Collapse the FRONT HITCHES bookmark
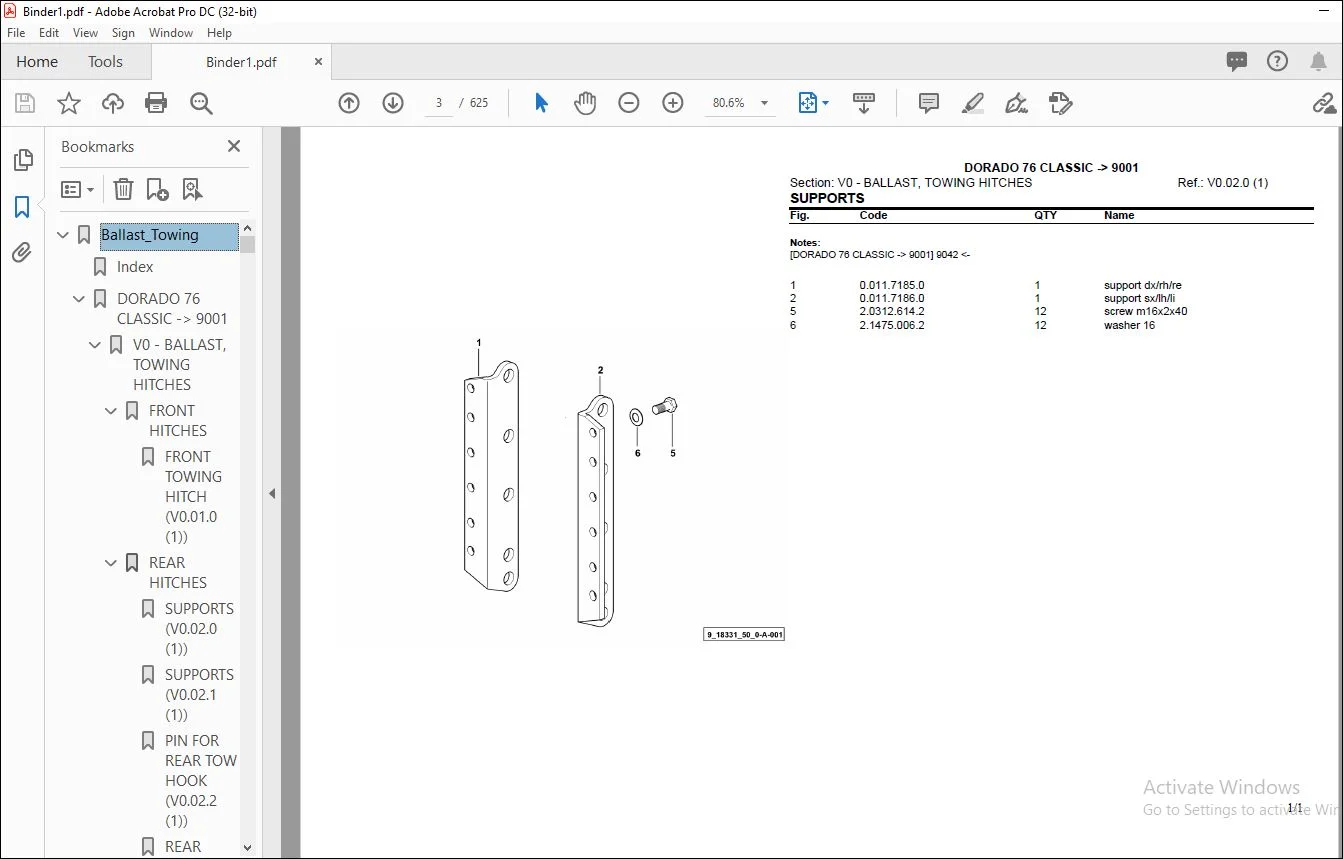 pos(112,411)
